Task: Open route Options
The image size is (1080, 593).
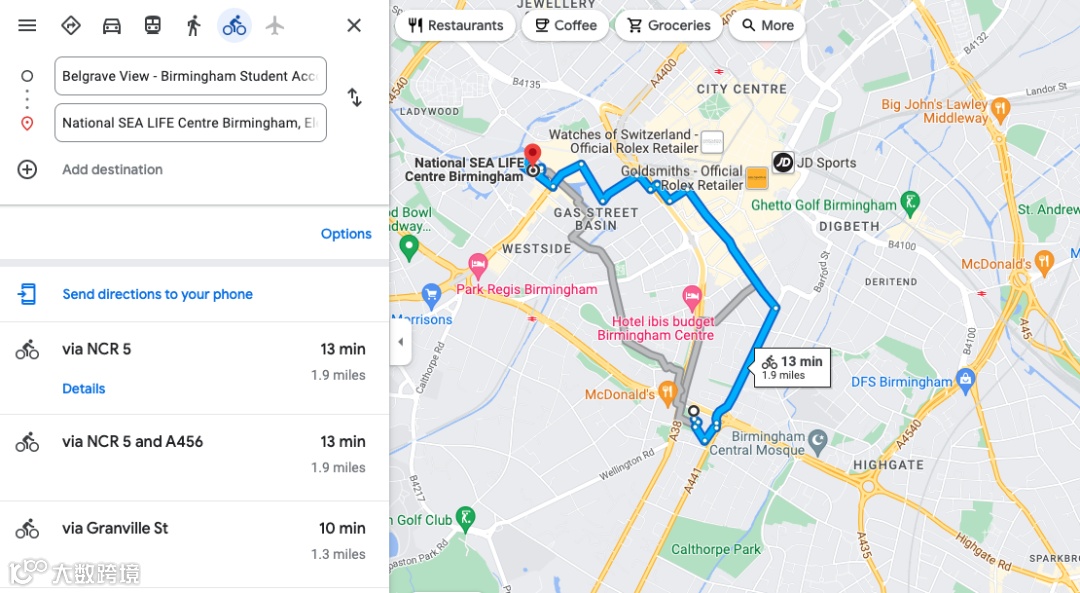Action: [x=346, y=233]
